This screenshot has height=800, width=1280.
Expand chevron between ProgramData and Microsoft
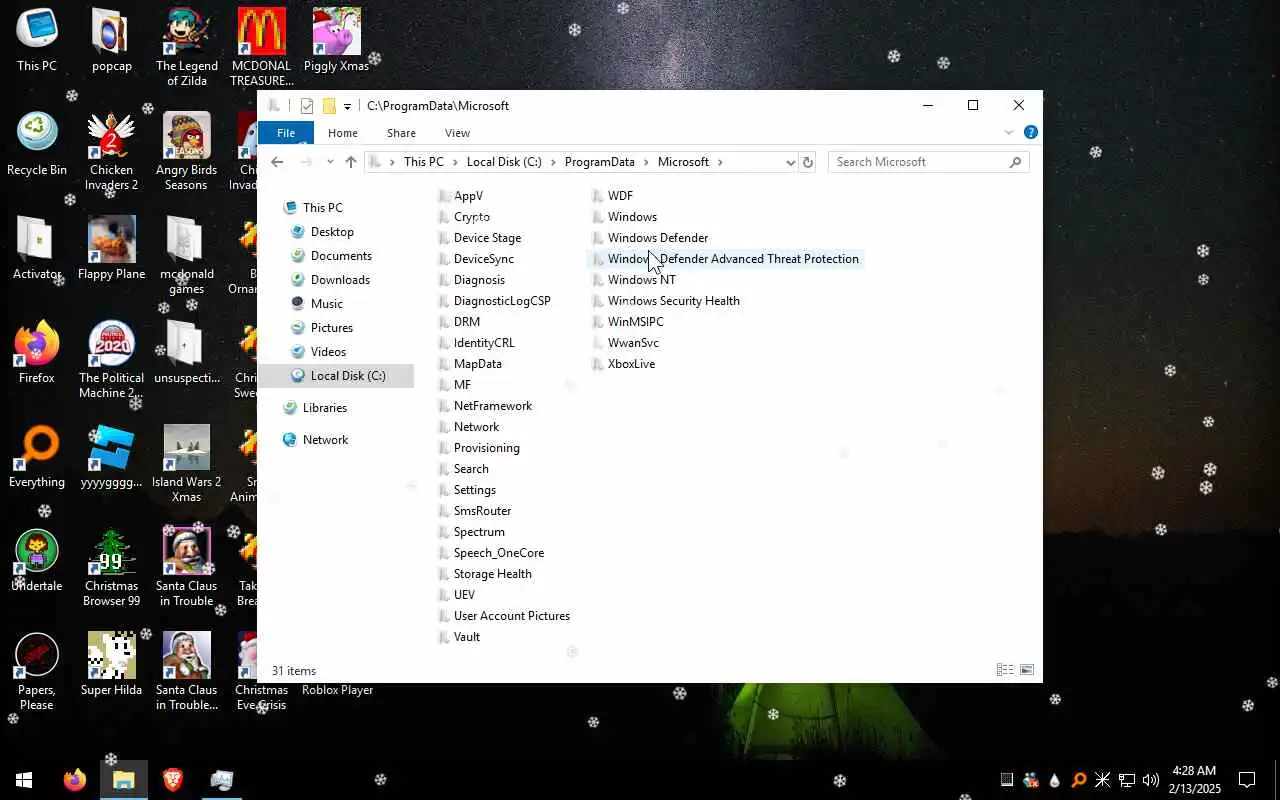[x=646, y=162]
